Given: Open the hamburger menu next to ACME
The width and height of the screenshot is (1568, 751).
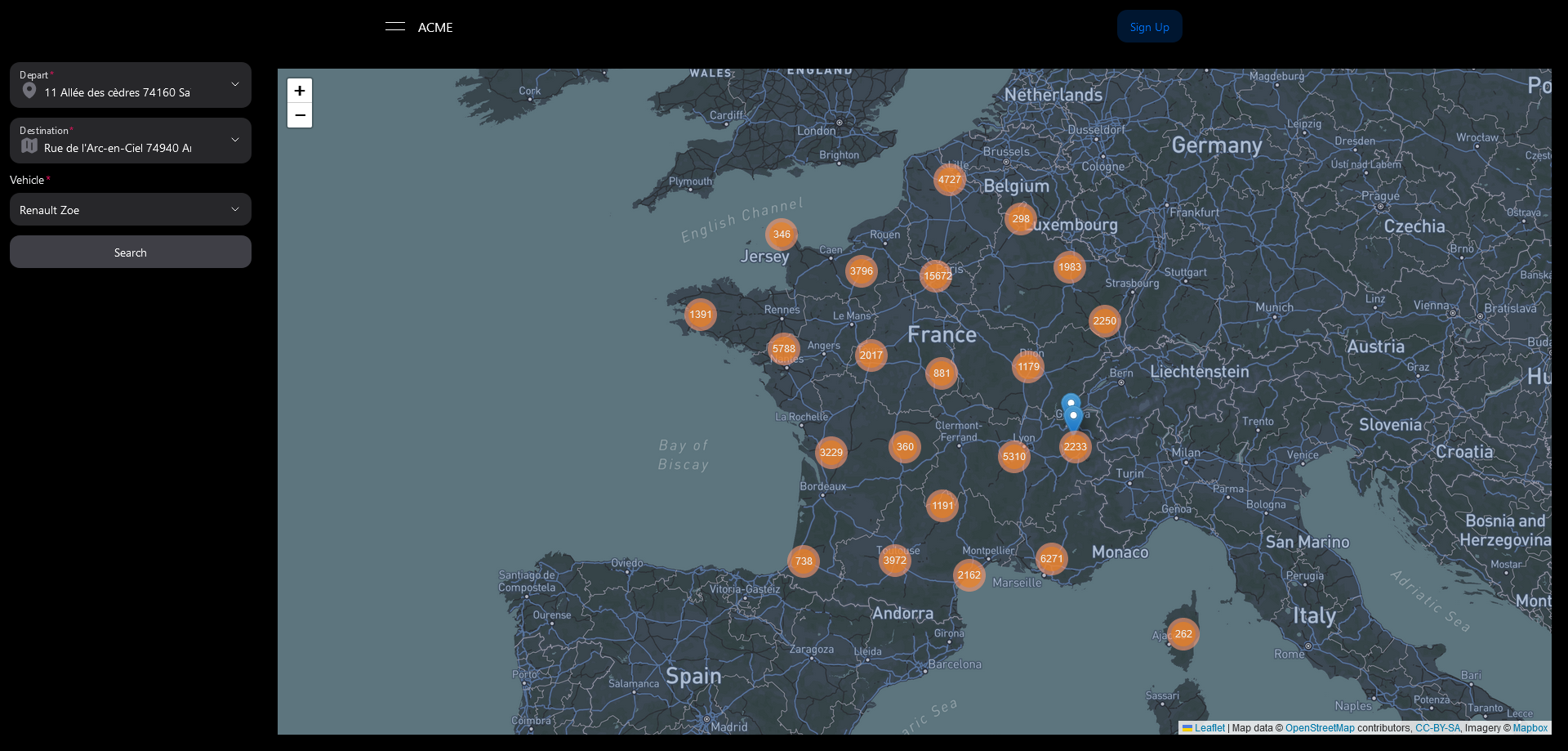Looking at the screenshot, I should [x=395, y=27].
